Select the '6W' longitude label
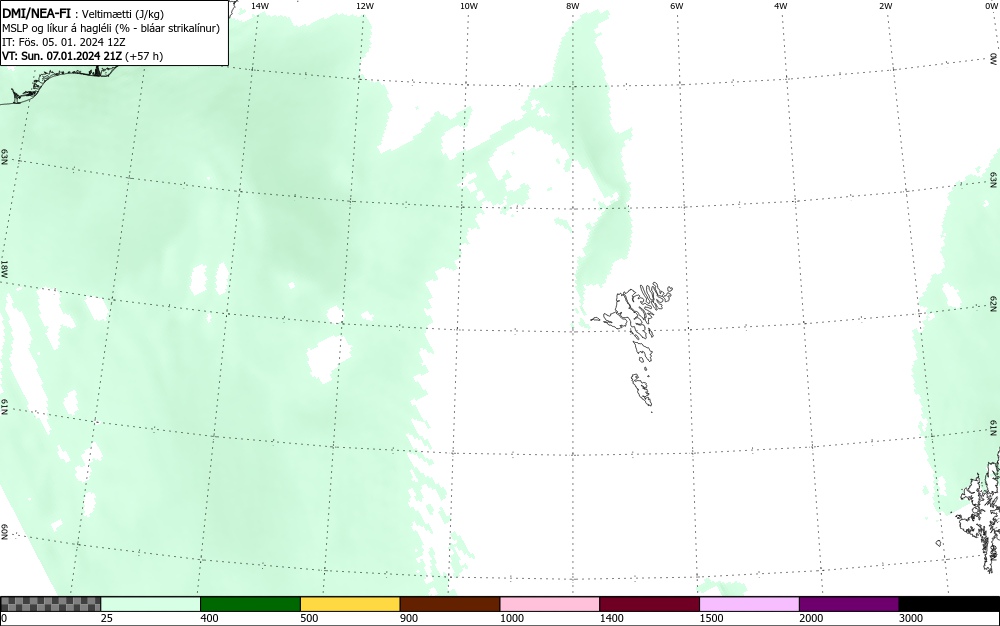 click(x=677, y=6)
